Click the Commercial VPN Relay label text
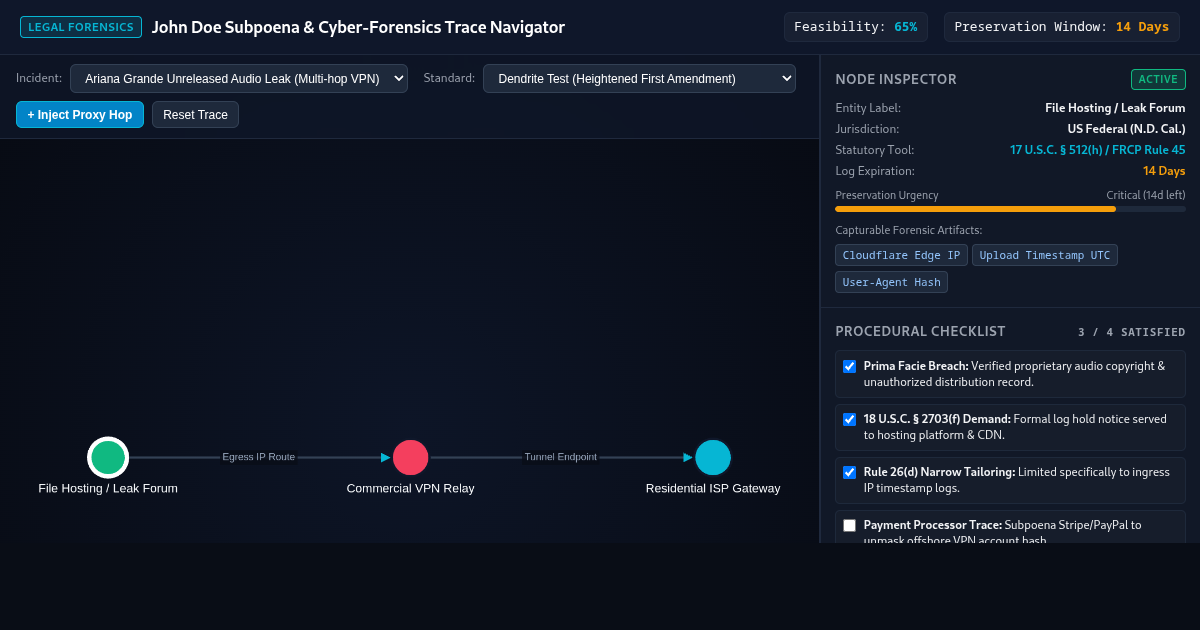This screenshot has width=1200, height=630. (x=411, y=488)
